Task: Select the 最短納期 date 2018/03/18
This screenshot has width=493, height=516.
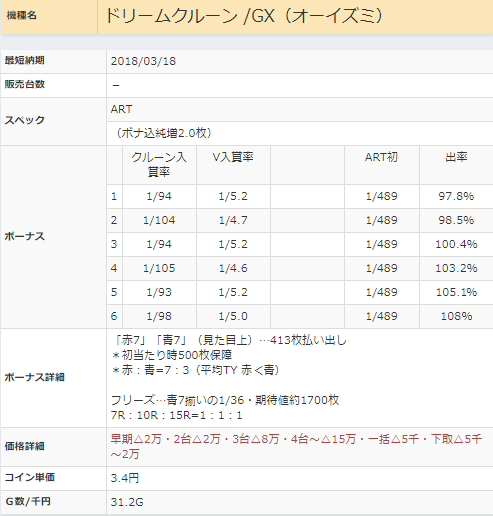Action: click(143, 61)
